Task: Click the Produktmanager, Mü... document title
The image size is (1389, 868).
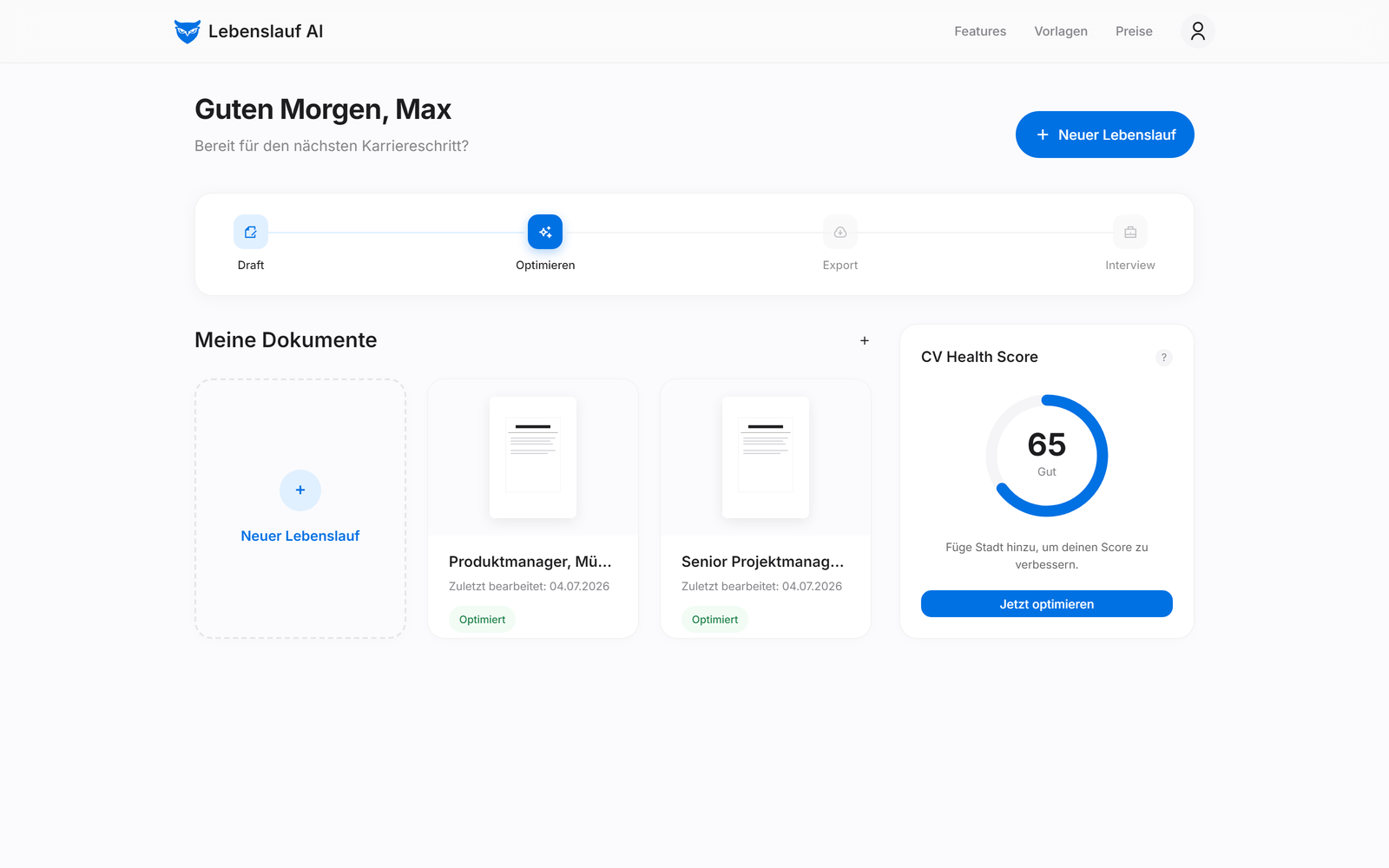Action: tap(530, 562)
